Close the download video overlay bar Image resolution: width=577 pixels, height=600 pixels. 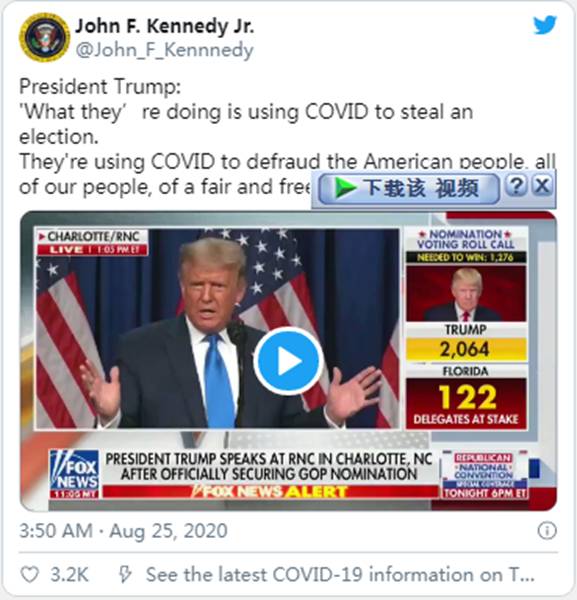[x=542, y=186]
